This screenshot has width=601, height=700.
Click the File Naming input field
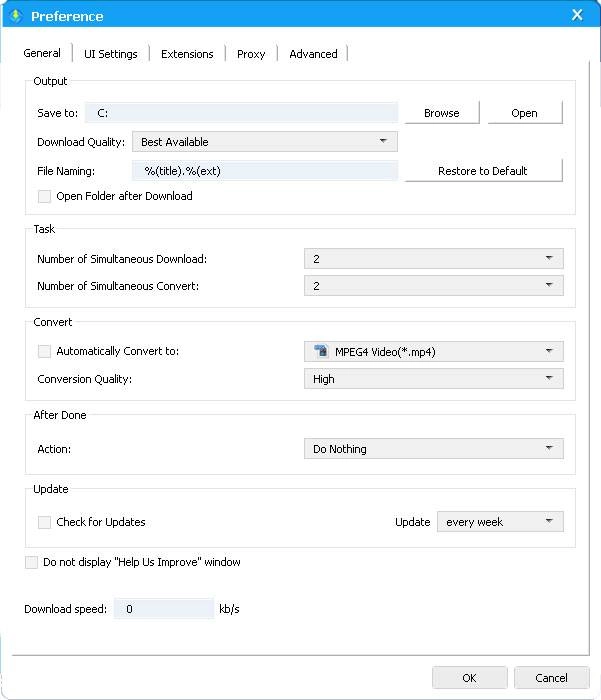tap(265, 171)
